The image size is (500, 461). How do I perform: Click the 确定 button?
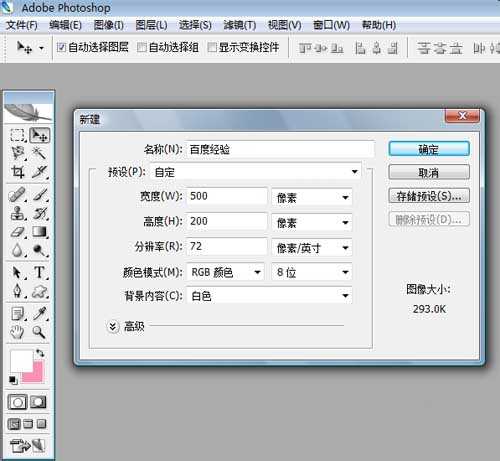pos(429,149)
